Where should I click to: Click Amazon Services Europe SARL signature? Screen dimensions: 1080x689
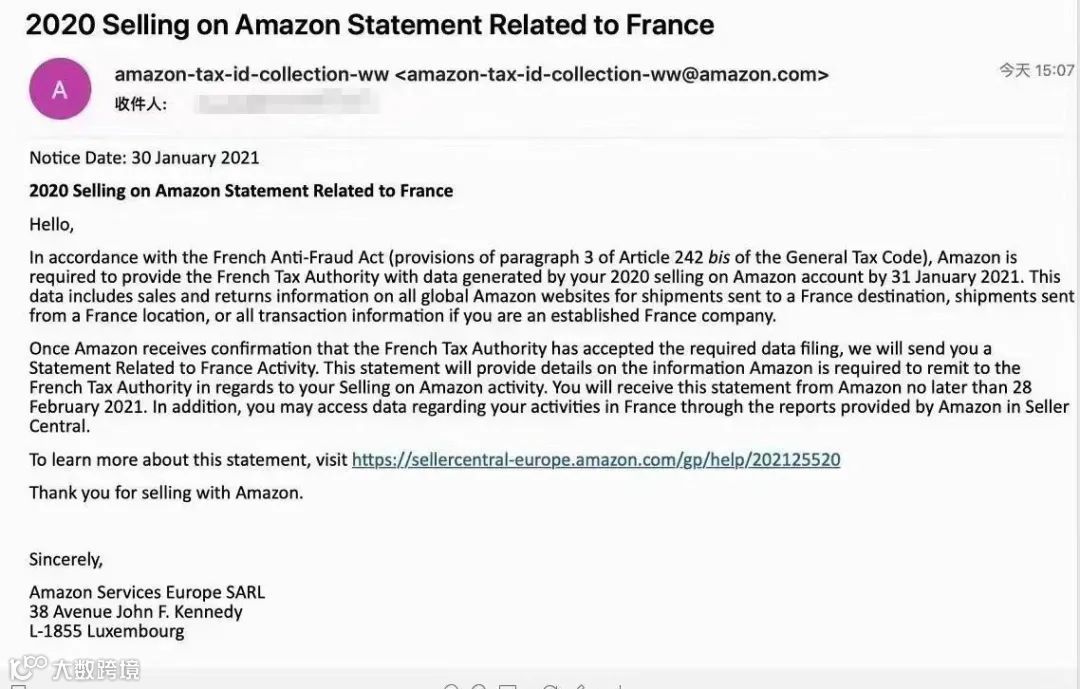coord(147,593)
